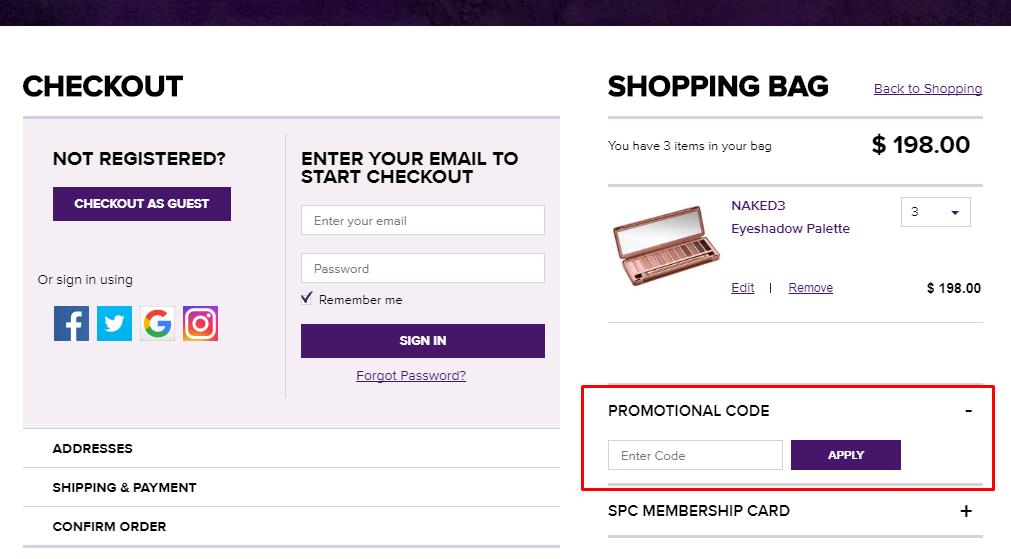This screenshot has width=1011, height=559.
Task: Open the Confirm Order step
Action: tap(110, 527)
